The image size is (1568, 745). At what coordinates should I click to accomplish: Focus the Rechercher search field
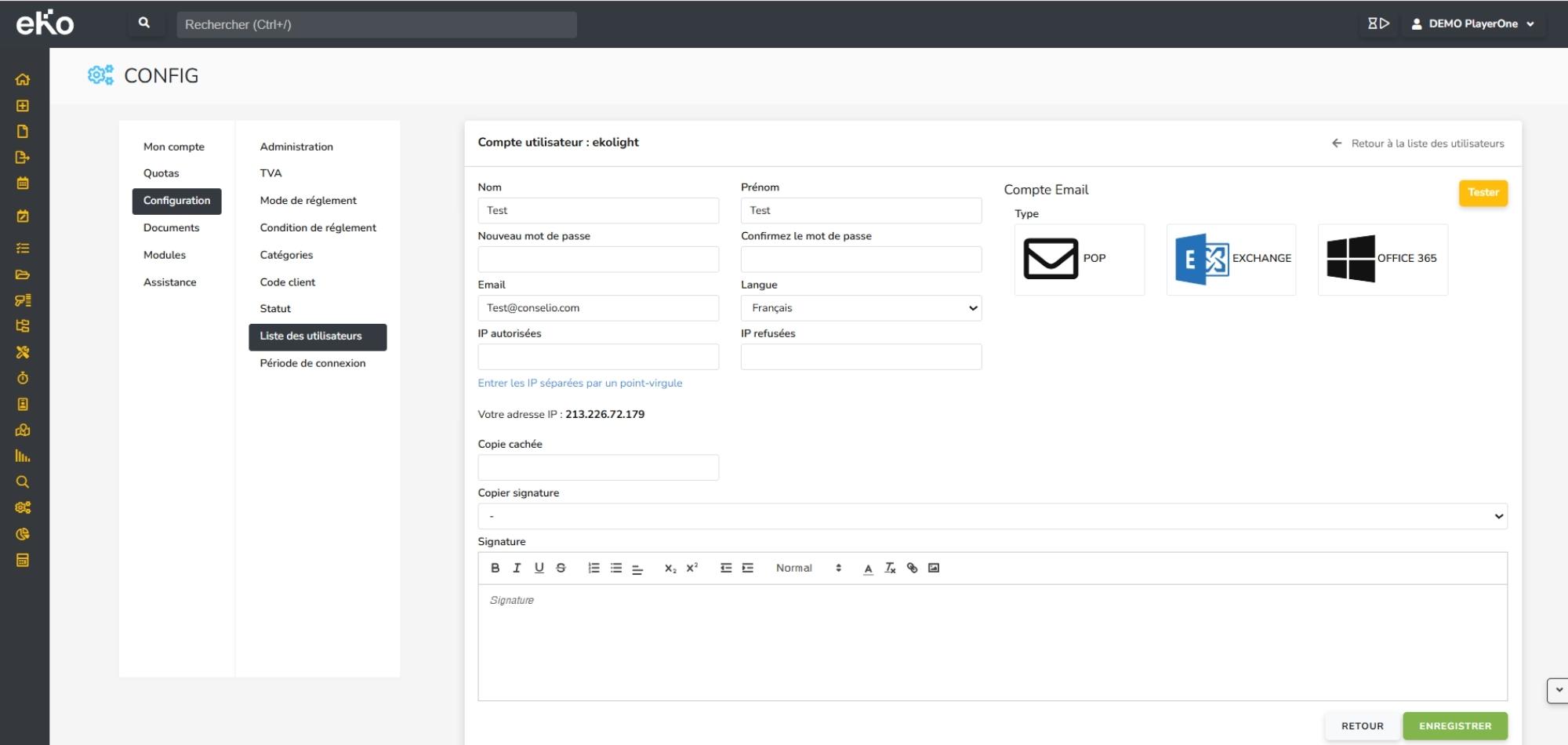coord(376,24)
